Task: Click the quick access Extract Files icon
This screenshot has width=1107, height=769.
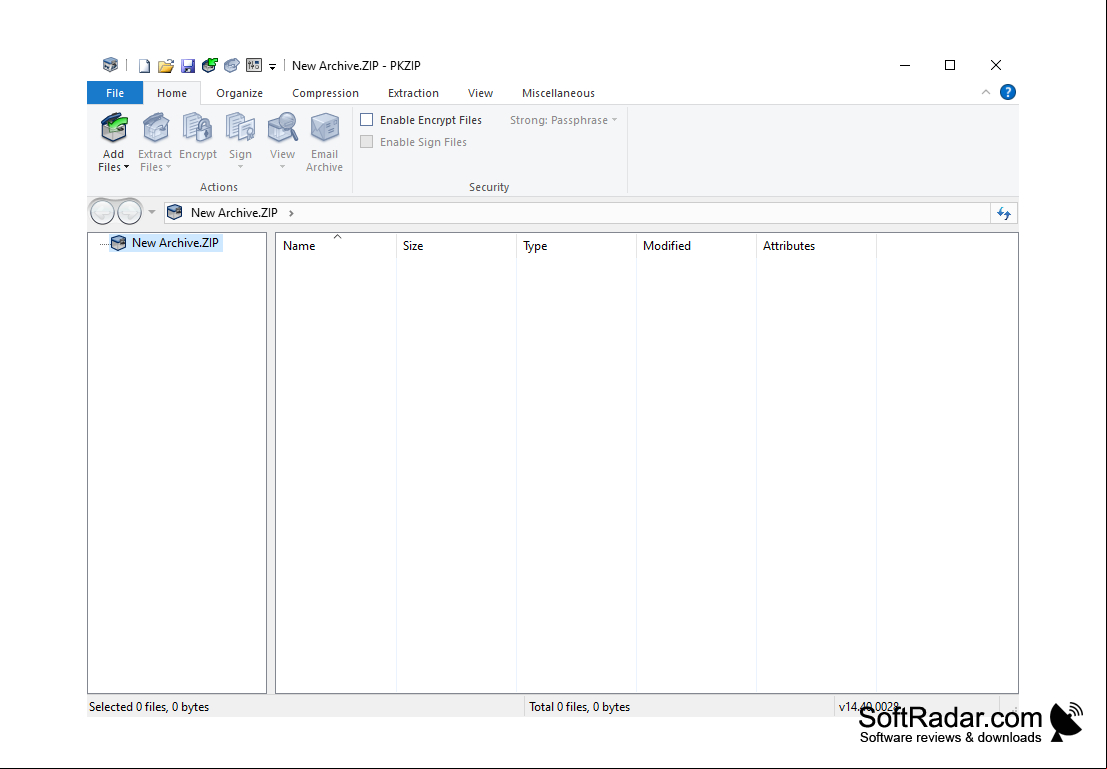Action: (x=232, y=66)
